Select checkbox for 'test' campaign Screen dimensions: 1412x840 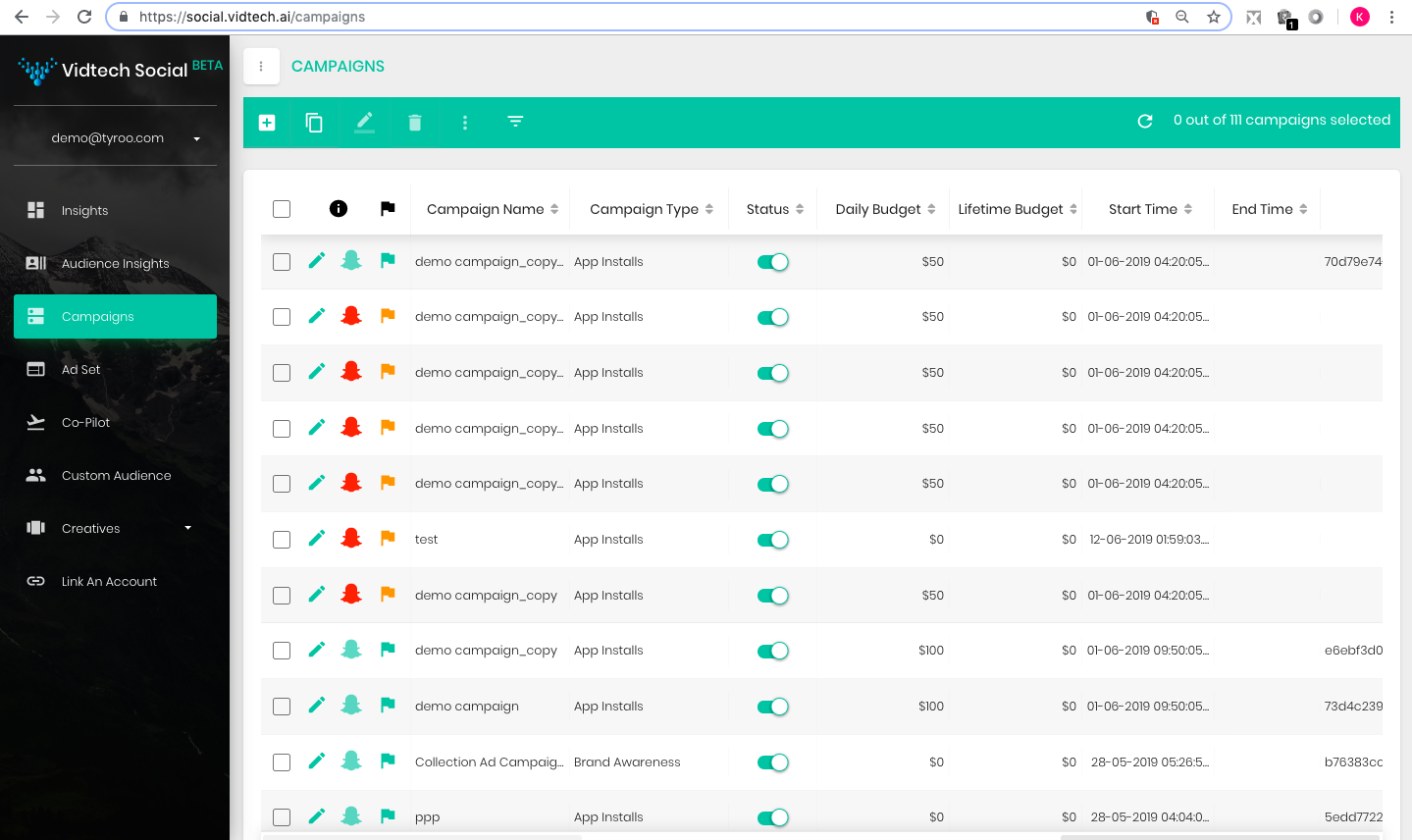pyautogui.click(x=282, y=540)
